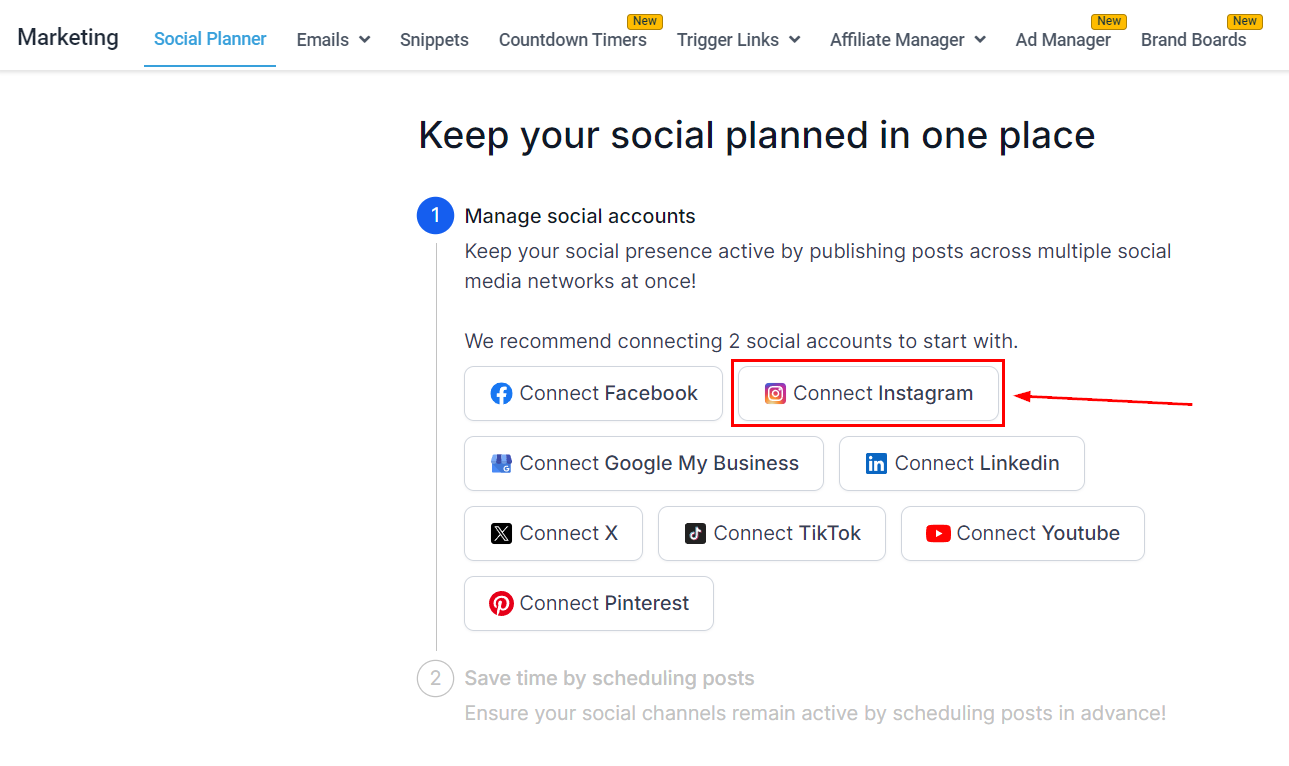The width and height of the screenshot is (1289, 766).
Task: Click the X logo icon
Action: 501,534
